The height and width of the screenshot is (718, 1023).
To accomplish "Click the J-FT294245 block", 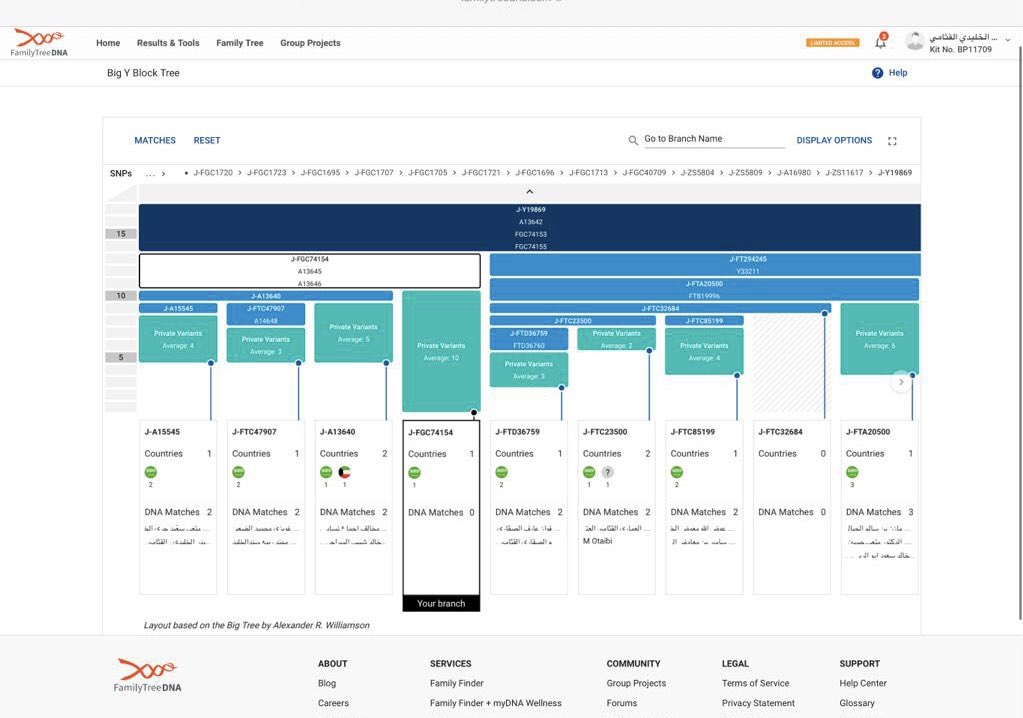I will 705,265.
